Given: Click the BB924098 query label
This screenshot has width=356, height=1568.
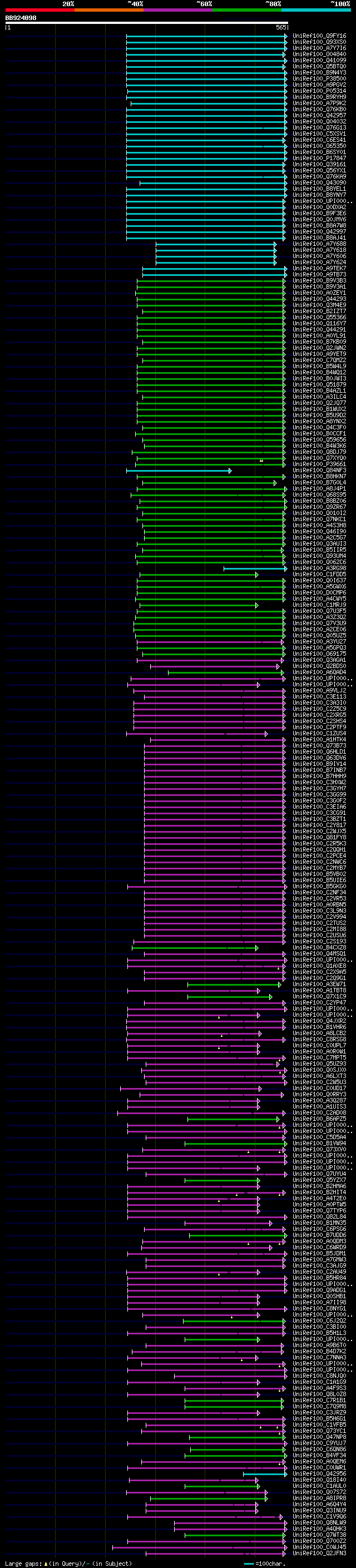Looking at the screenshot, I should pyautogui.click(x=21, y=18).
